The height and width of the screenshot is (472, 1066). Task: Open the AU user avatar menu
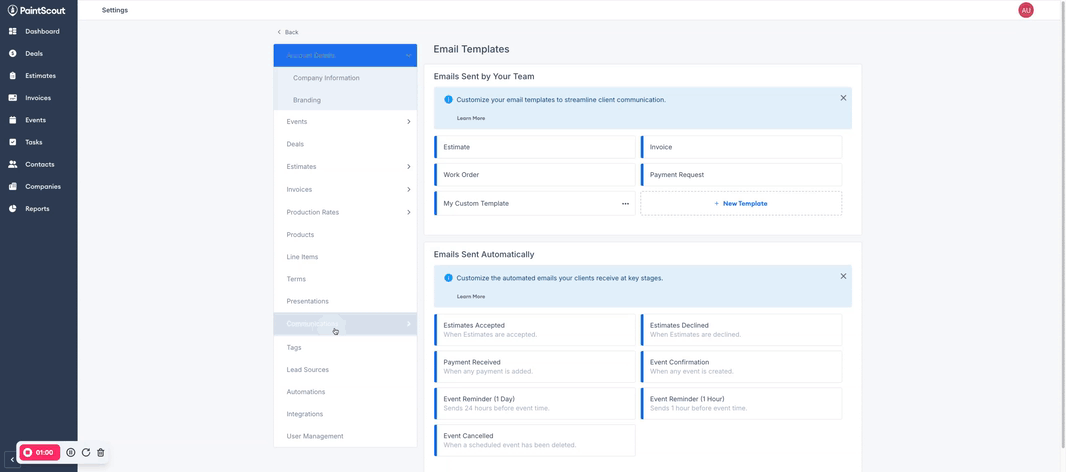pyautogui.click(x=1026, y=10)
